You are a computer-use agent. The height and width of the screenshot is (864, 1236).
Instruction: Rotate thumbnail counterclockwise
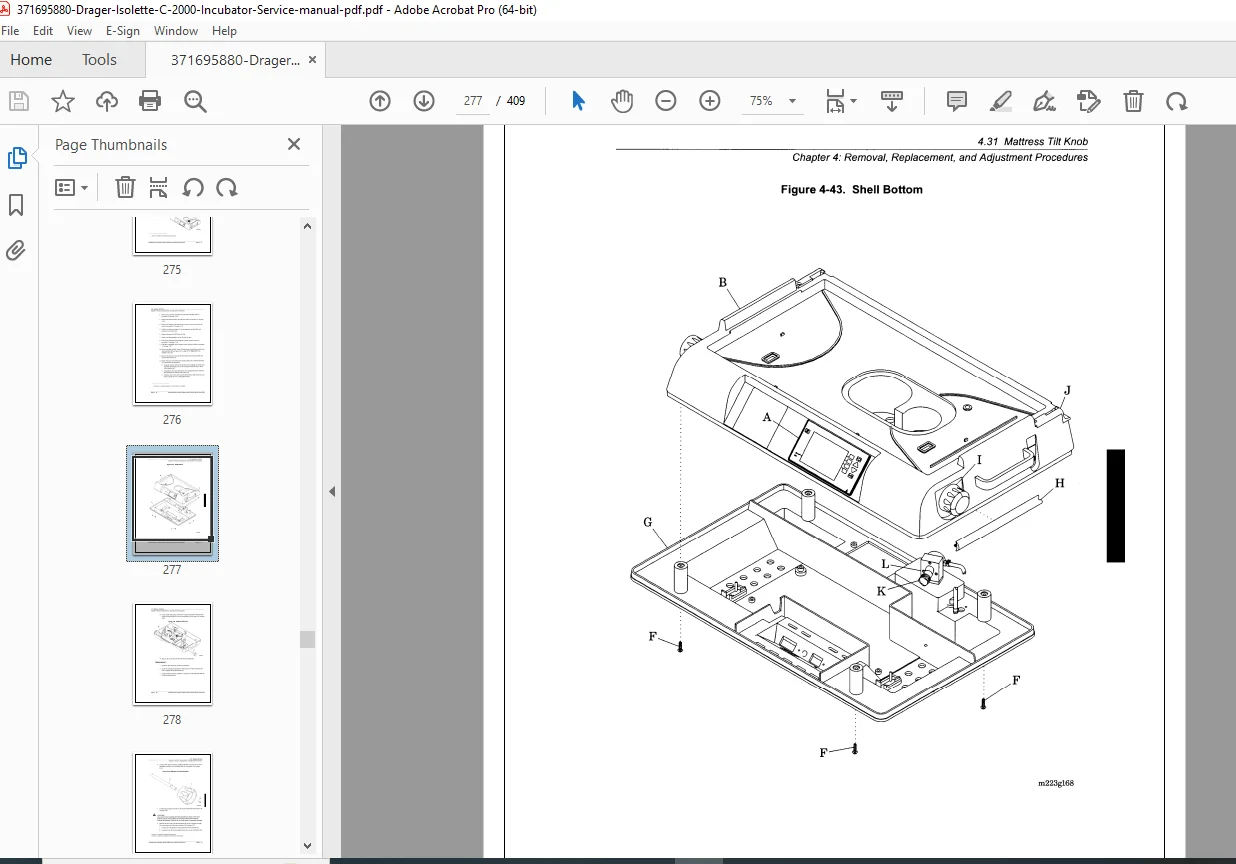(193, 187)
